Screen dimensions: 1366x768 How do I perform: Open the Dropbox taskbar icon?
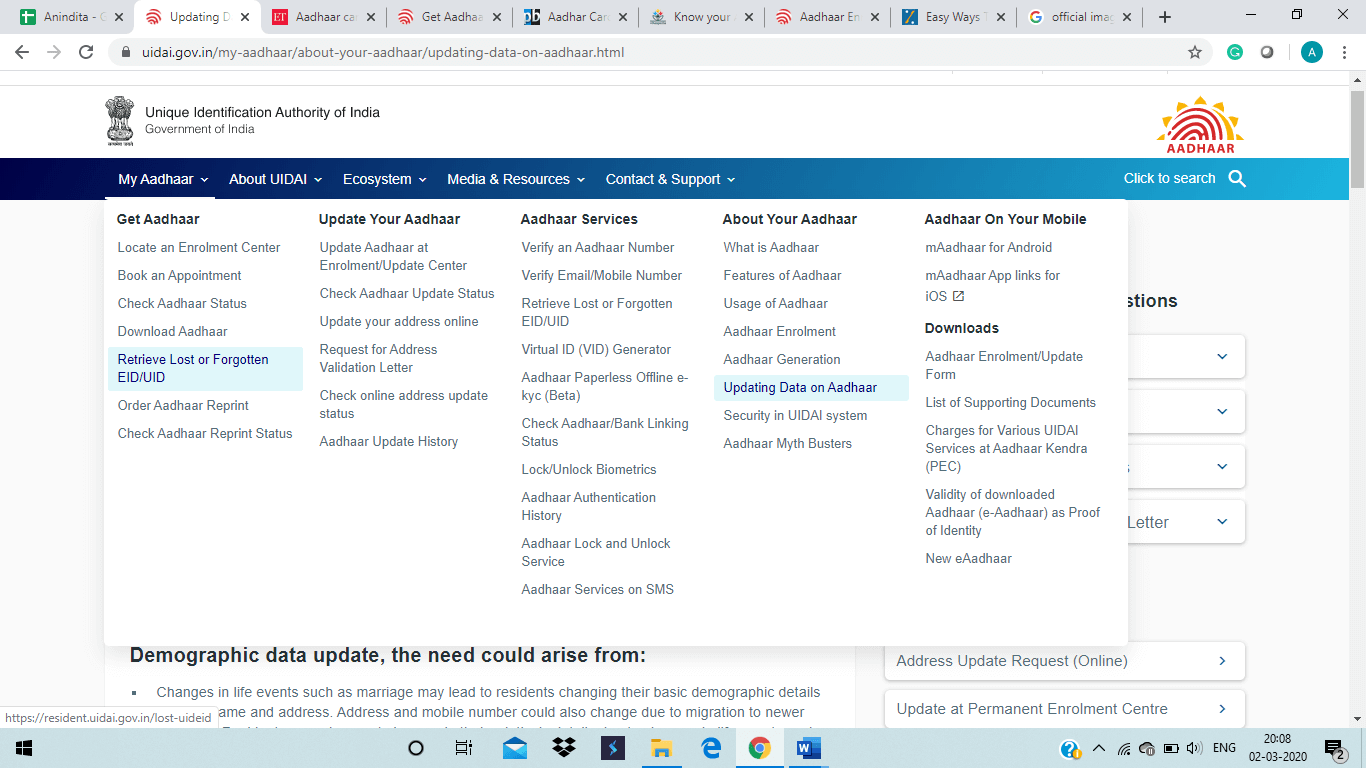click(563, 748)
